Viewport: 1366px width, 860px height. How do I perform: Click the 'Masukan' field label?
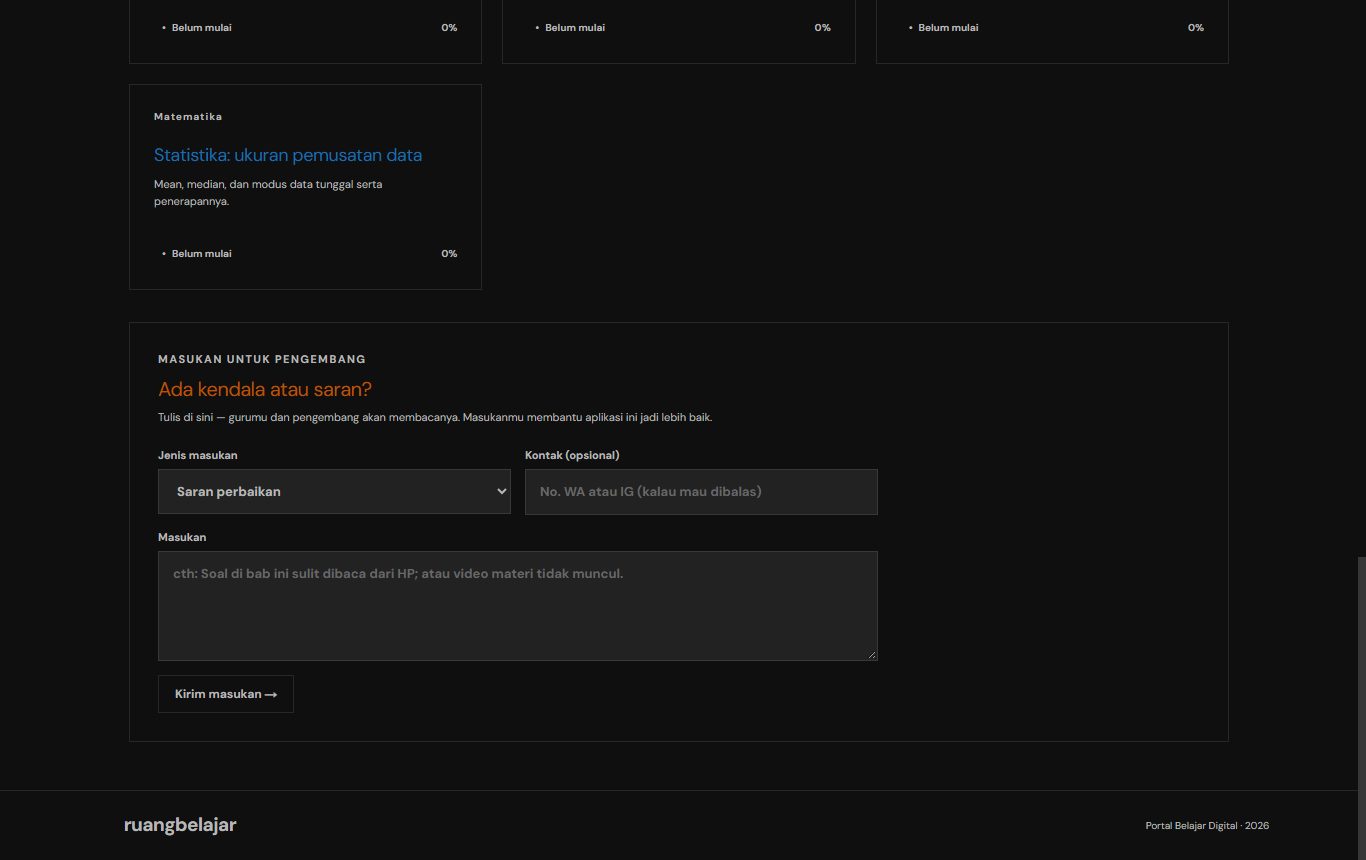182,537
